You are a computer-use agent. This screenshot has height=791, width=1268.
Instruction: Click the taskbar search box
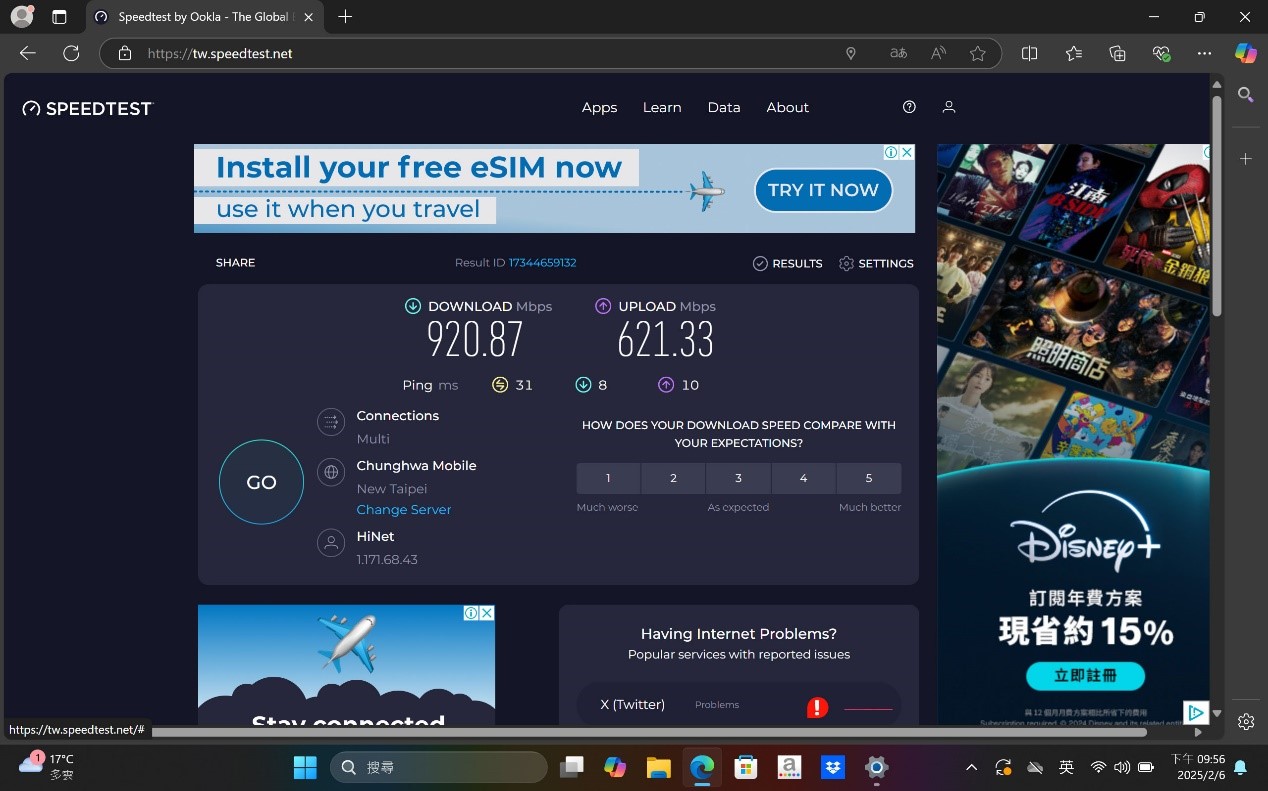pyautogui.click(x=438, y=767)
